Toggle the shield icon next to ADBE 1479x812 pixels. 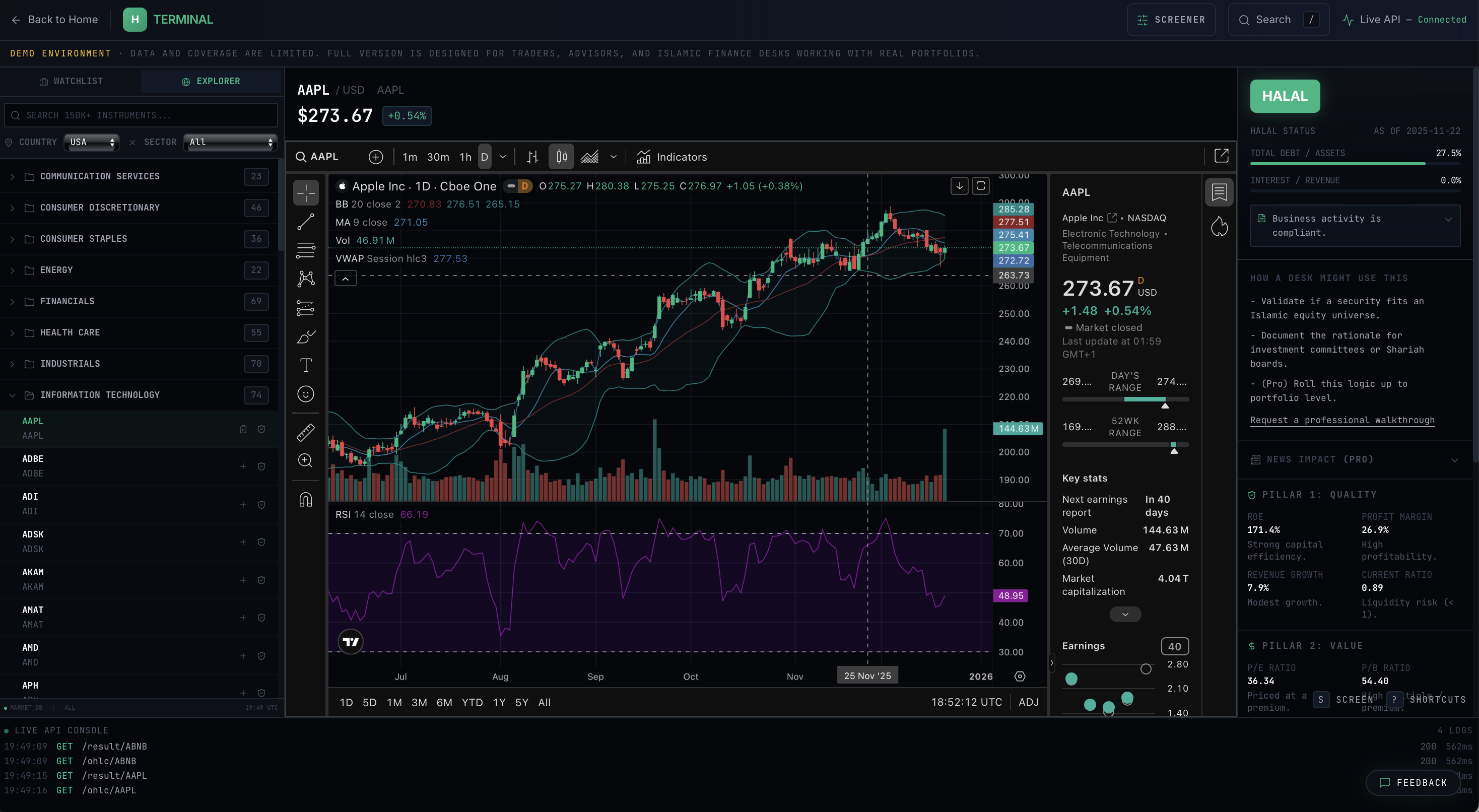261,466
